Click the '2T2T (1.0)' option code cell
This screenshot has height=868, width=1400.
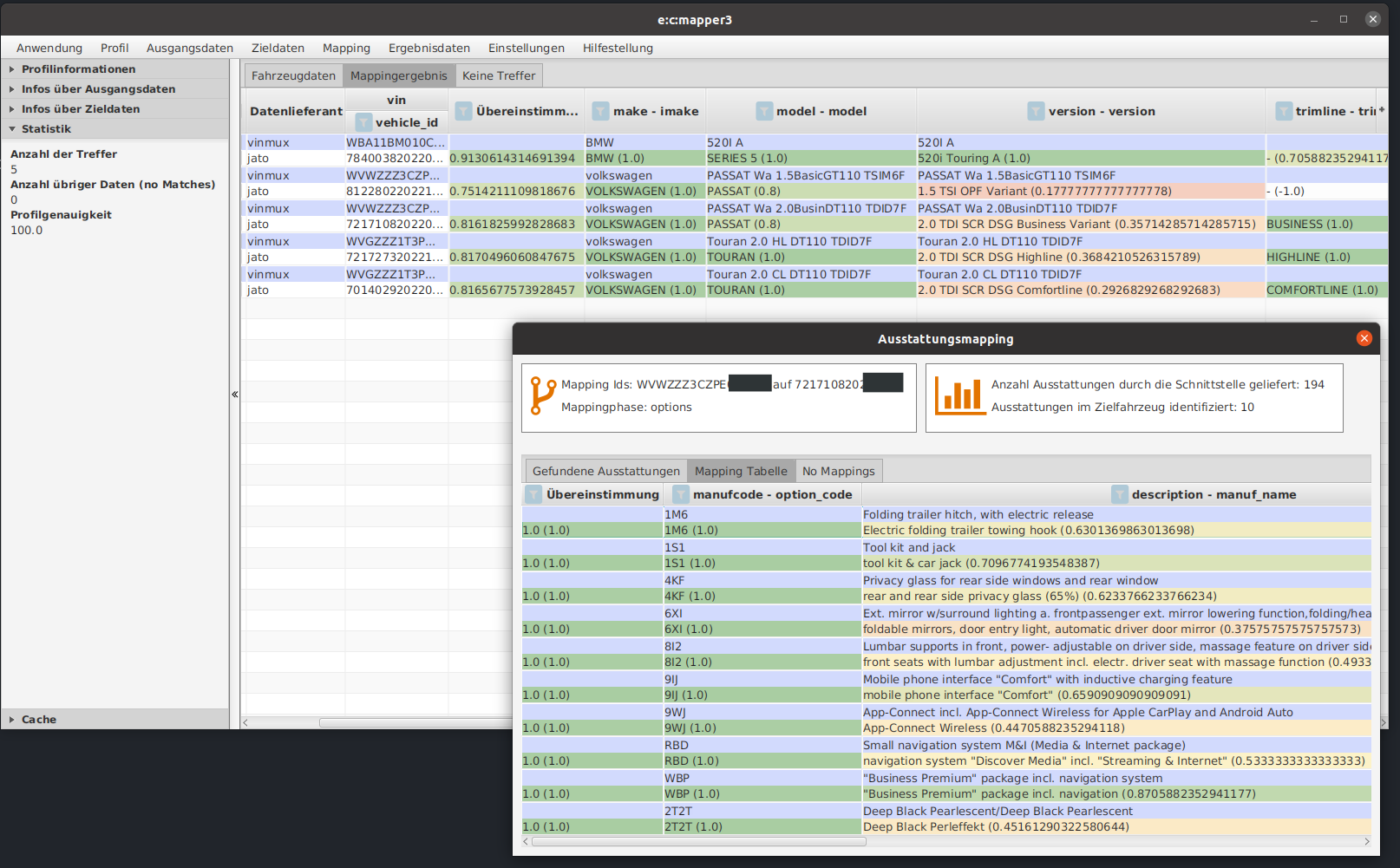point(762,826)
